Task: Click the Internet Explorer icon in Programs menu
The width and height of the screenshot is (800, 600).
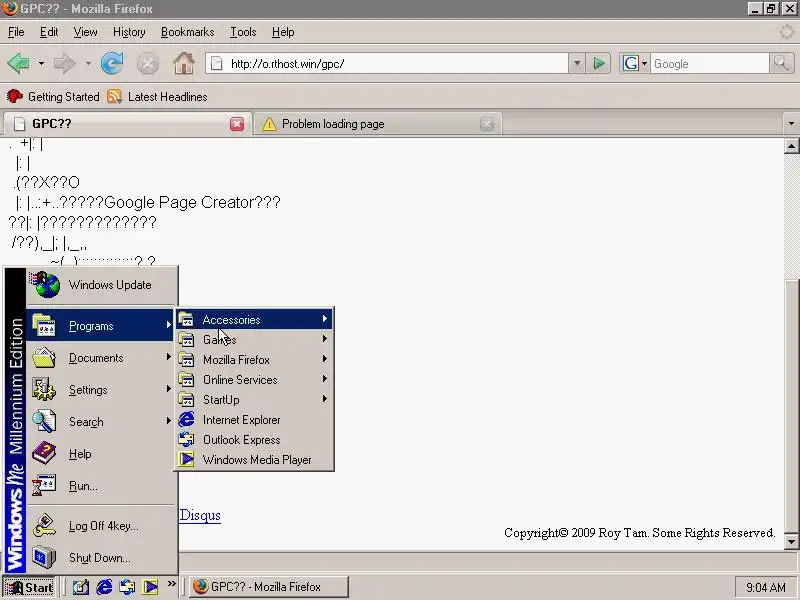Action: [x=186, y=420]
